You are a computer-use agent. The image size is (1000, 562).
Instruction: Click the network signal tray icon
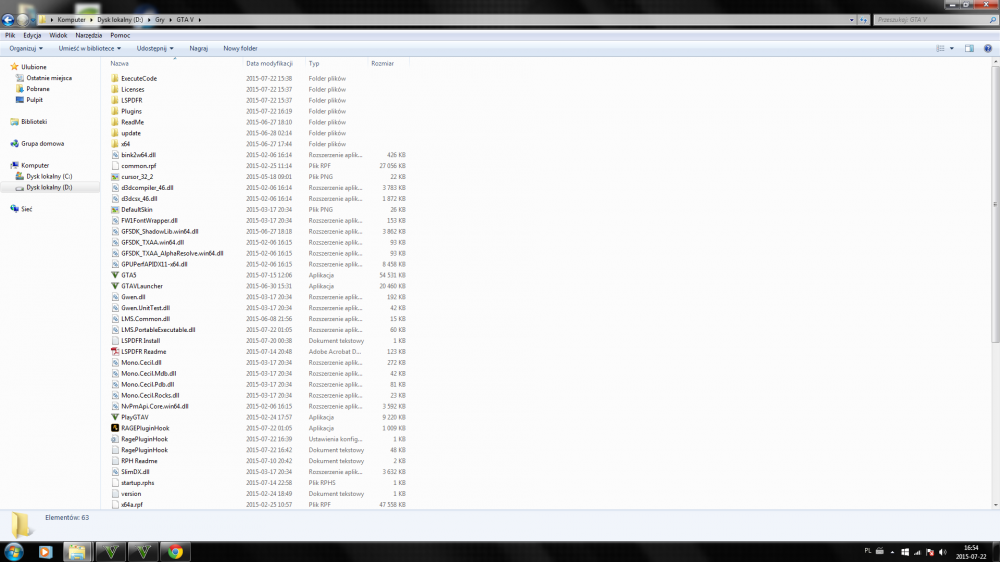[917, 552]
